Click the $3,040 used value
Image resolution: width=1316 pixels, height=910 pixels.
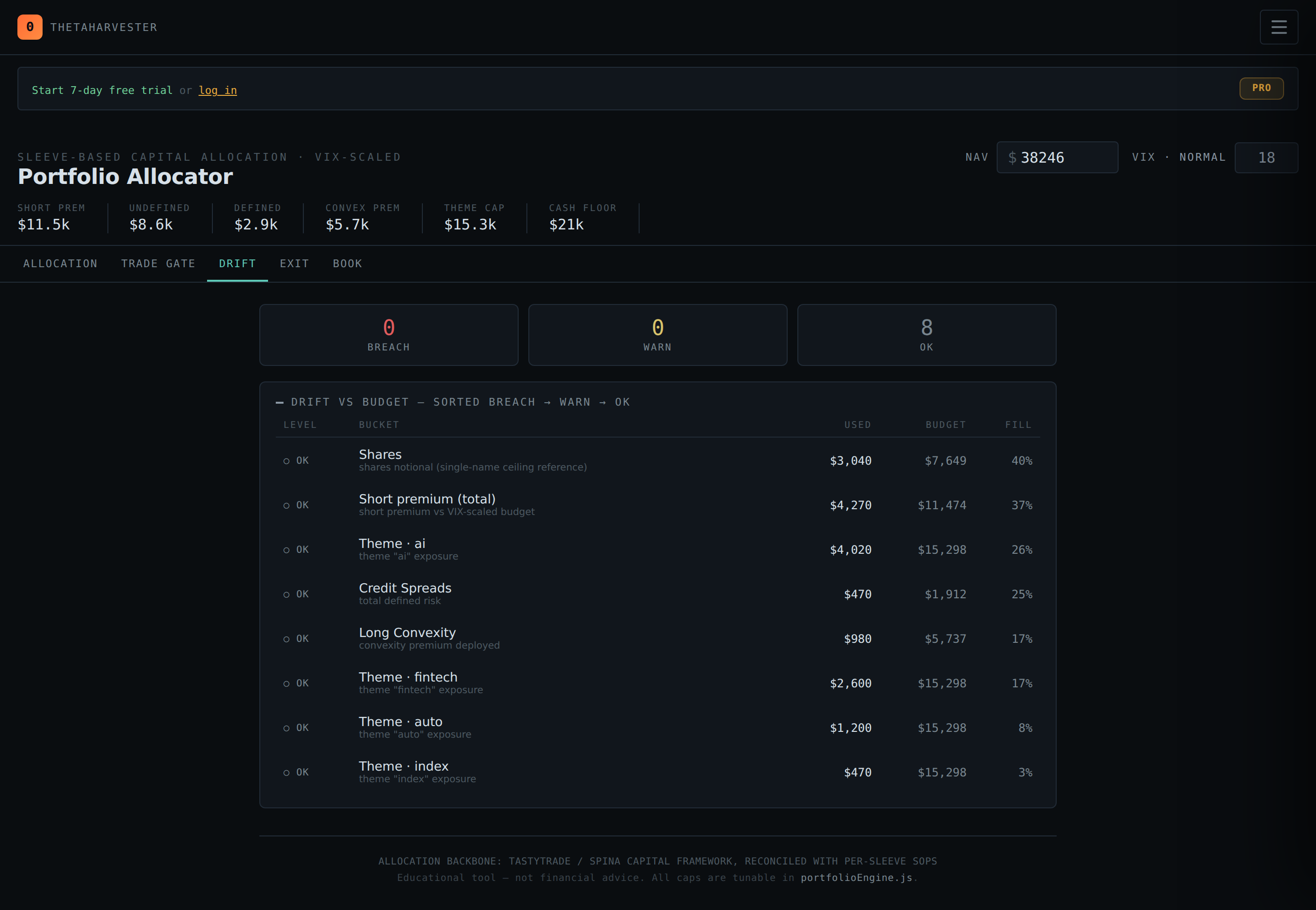tap(851, 461)
